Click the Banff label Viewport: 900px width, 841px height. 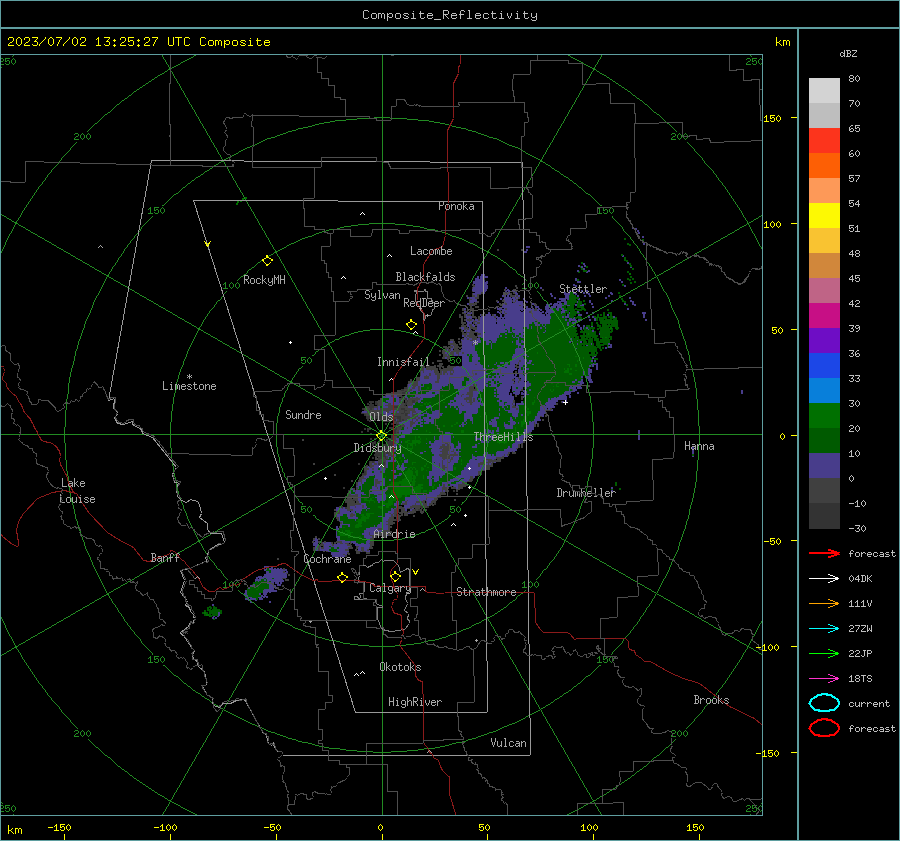[165, 557]
